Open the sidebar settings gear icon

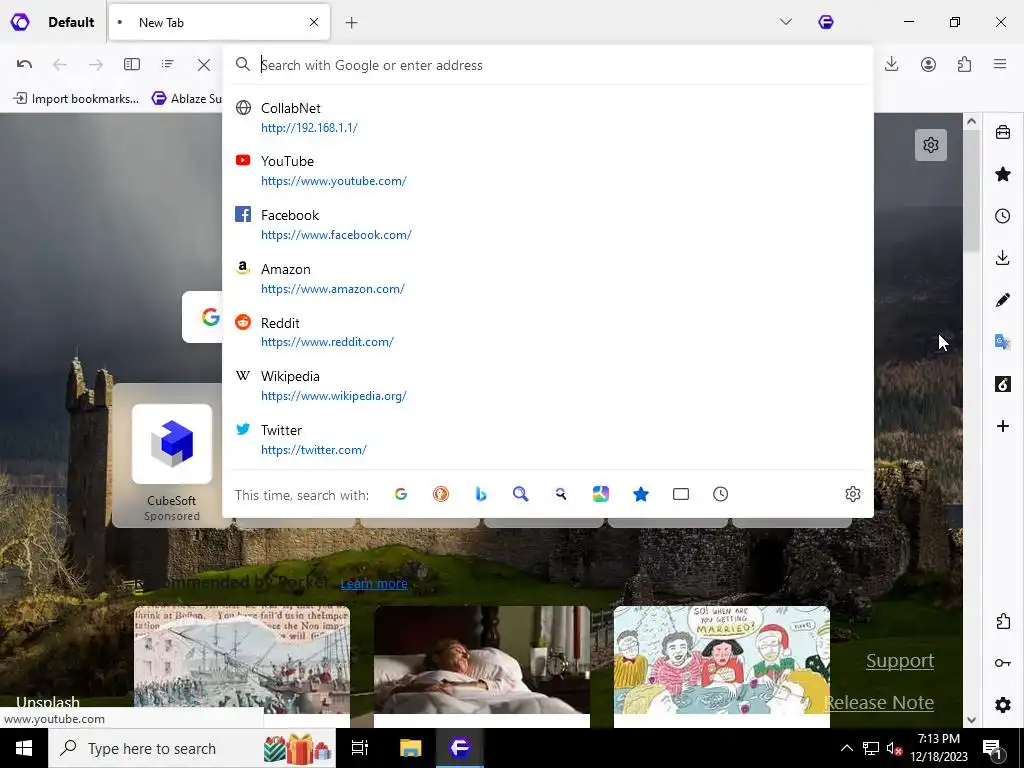pyautogui.click(x=1002, y=705)
